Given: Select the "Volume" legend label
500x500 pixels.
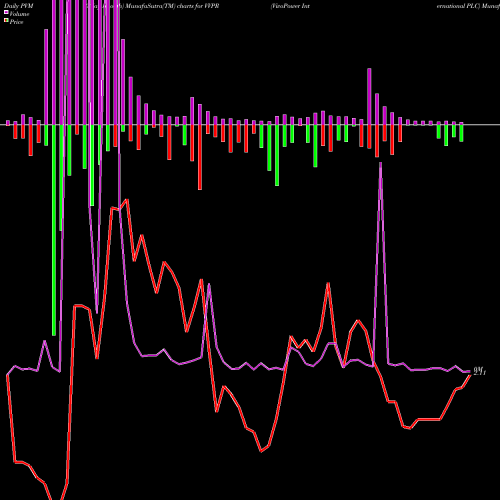Looking at the screenshot, I should click(x=19, y=14).
